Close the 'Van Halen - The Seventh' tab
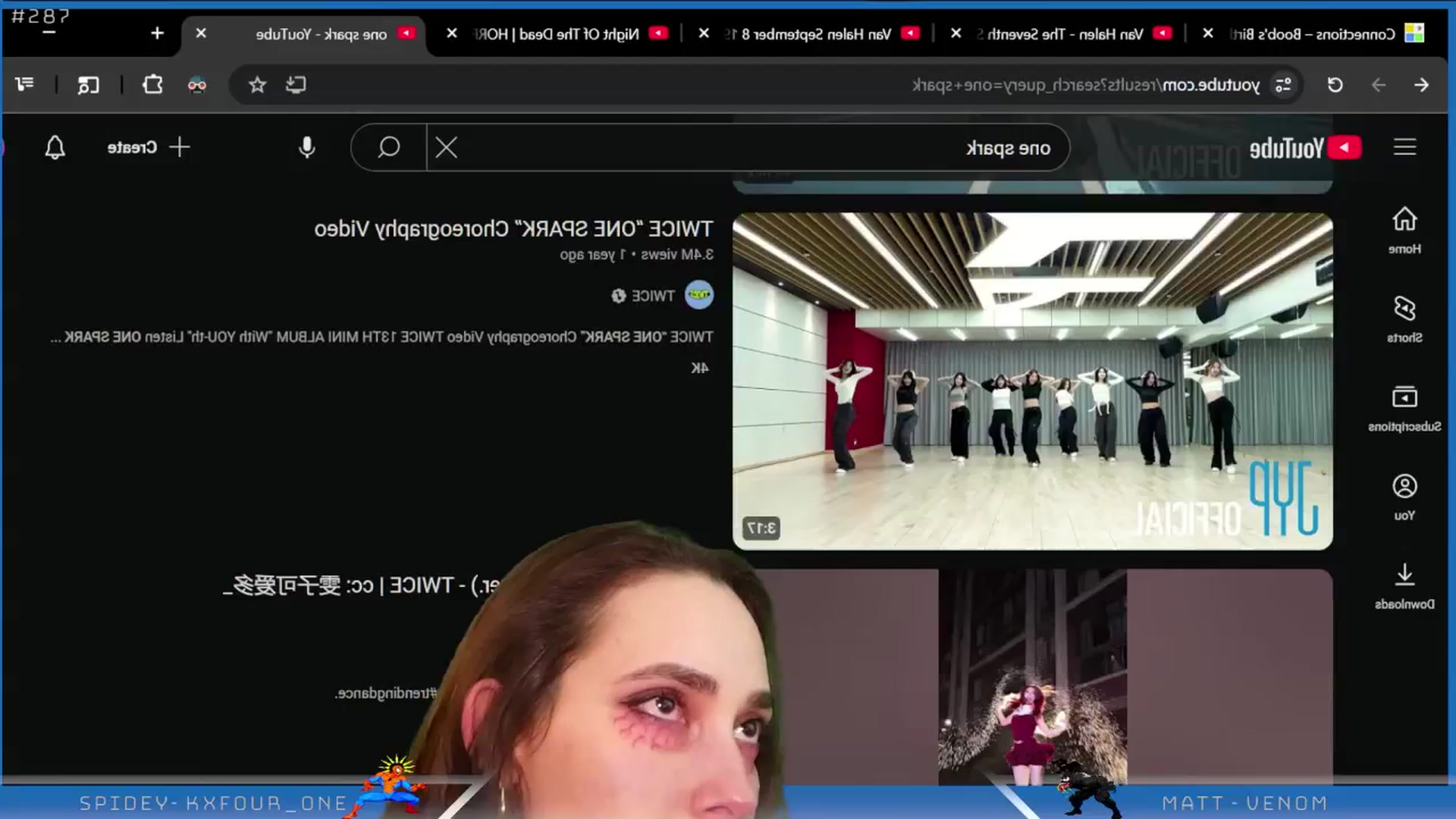Viewport: 1456px width, 819px height. click(956, 33)
